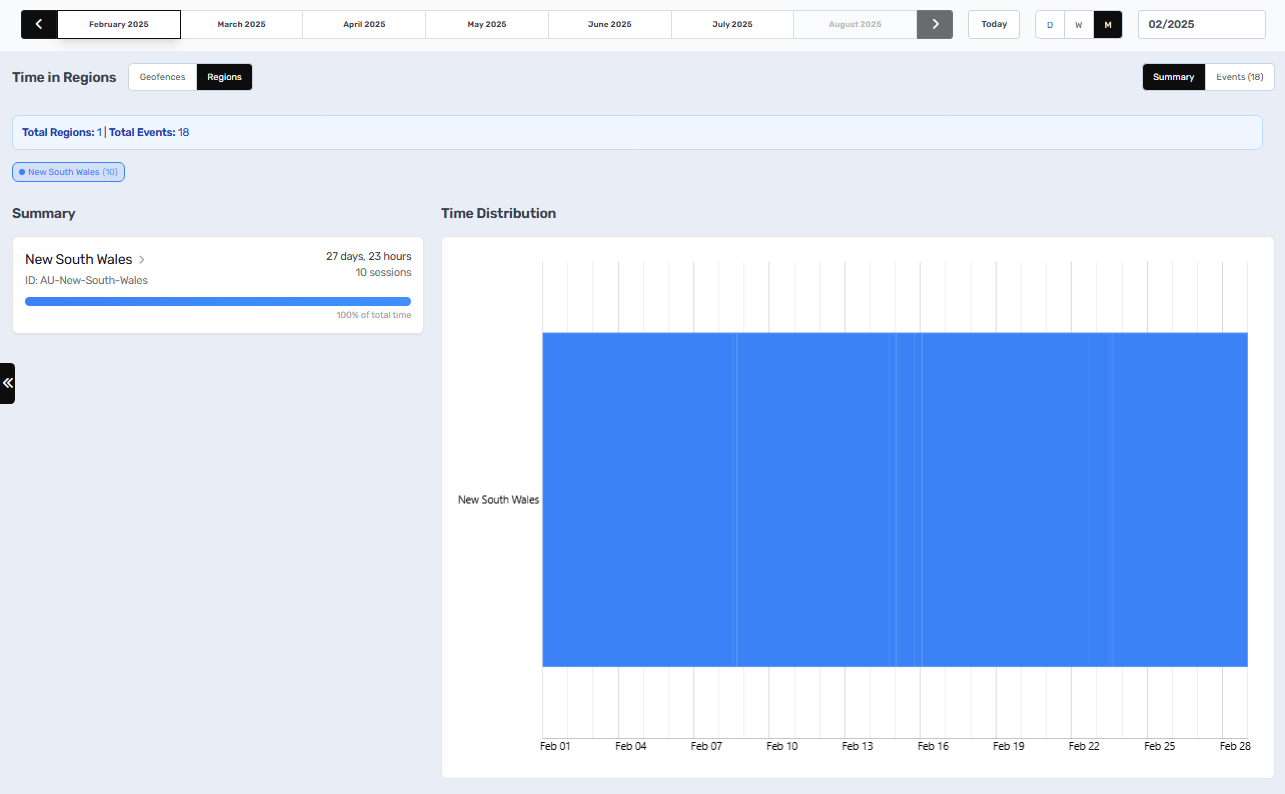The image size is (1285, 794).
Task: Click the Feb 19 axis label
Action: 1008,746
